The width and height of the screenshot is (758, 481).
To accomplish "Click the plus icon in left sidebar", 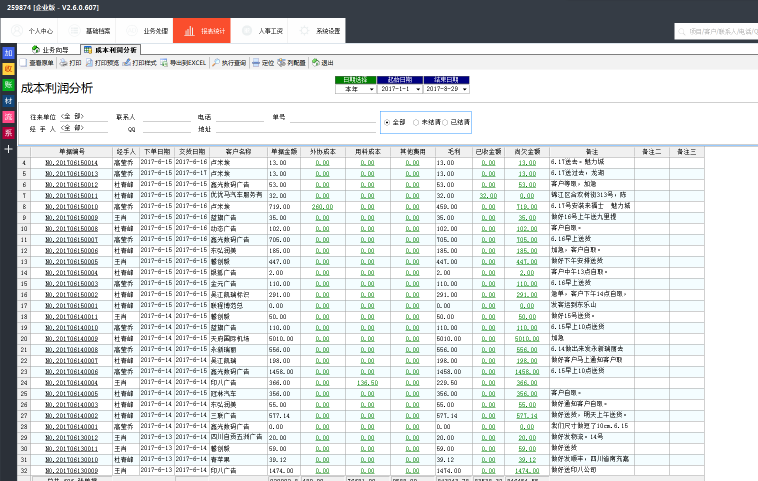I will click(8, 149).
